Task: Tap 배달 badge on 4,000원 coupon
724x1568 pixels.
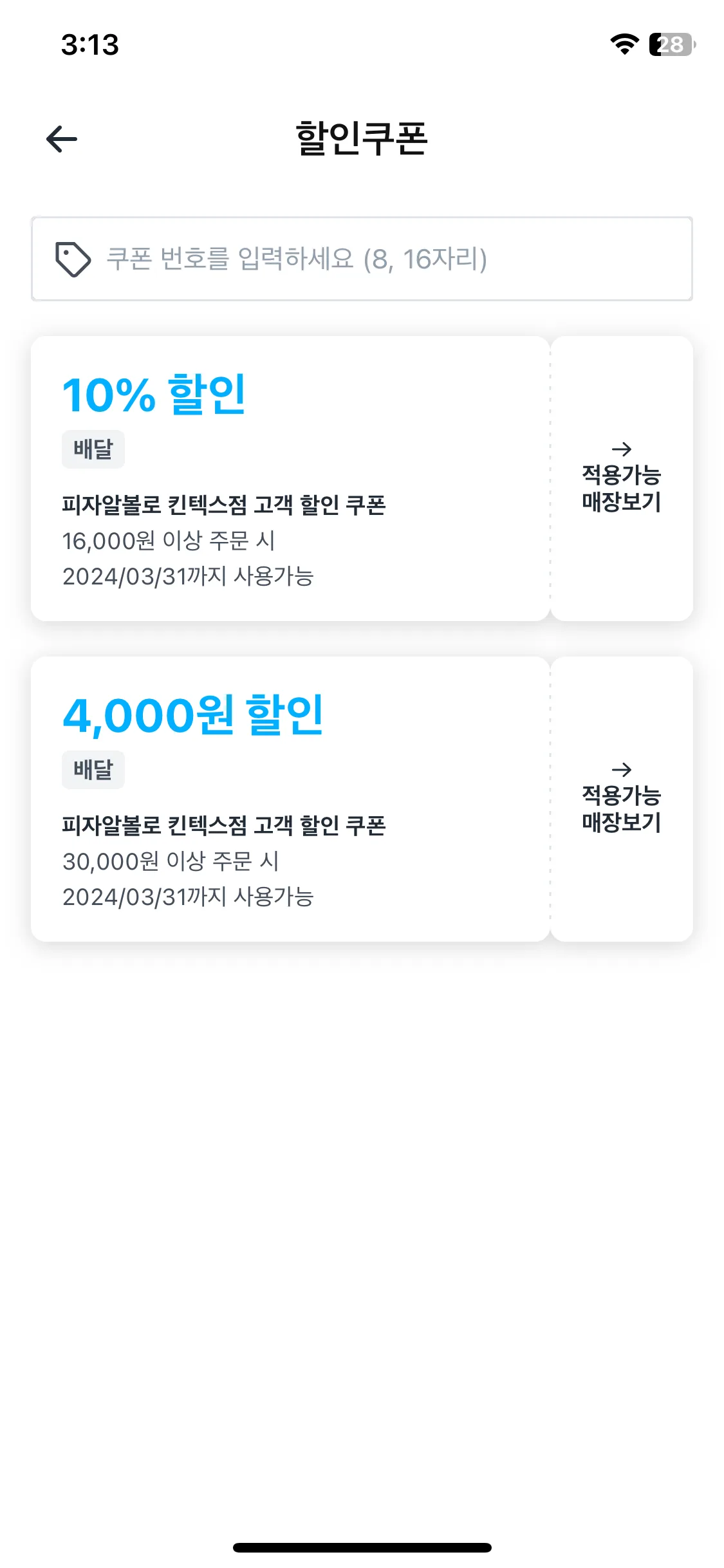Action: click(x=93, y=769)
